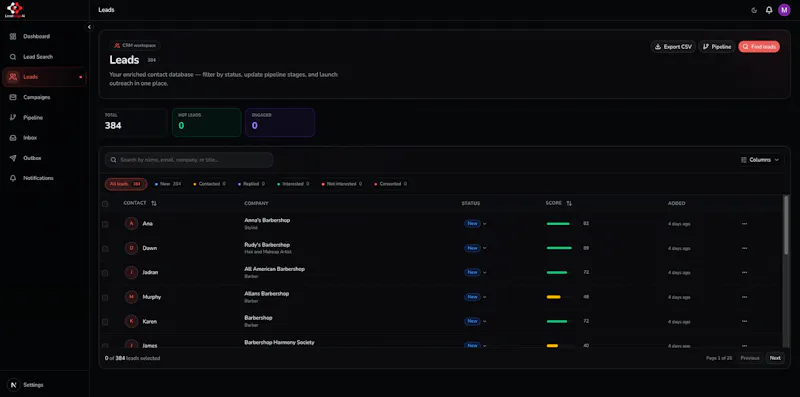Viewport: 800px width, 397px height.
Task: Open status dropdown for Rudy's Barbershop
Action: coord(475,248)
